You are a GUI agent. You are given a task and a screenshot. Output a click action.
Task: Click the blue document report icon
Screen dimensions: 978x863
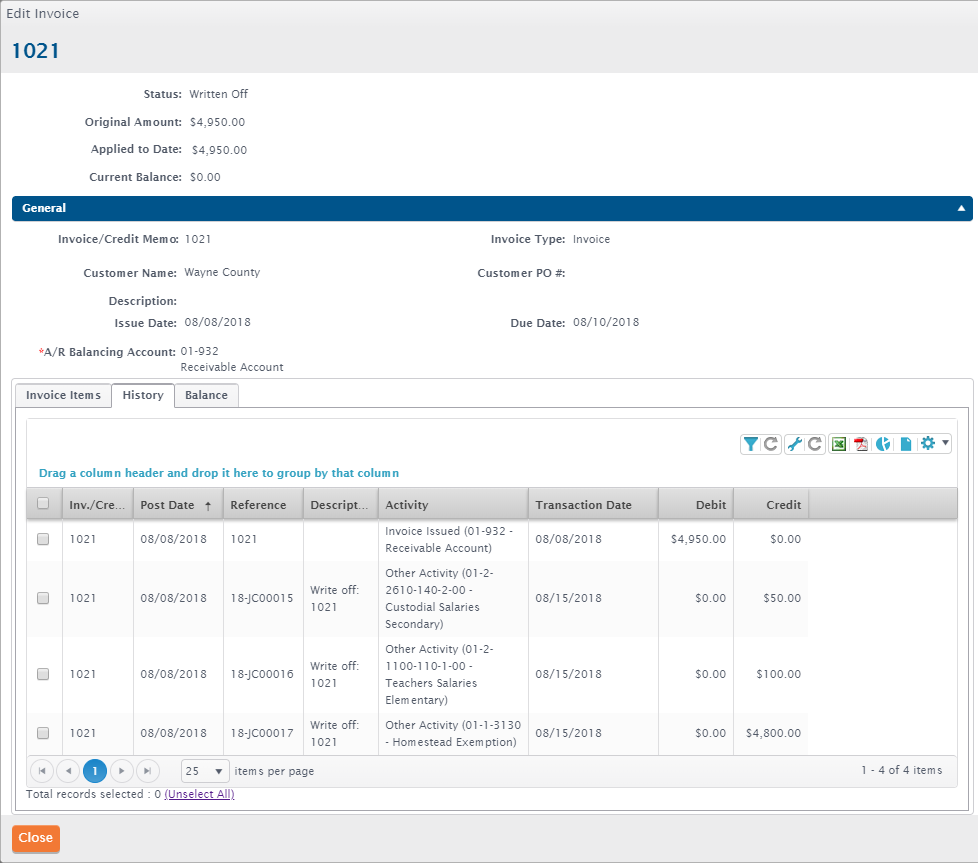point(906,444)
